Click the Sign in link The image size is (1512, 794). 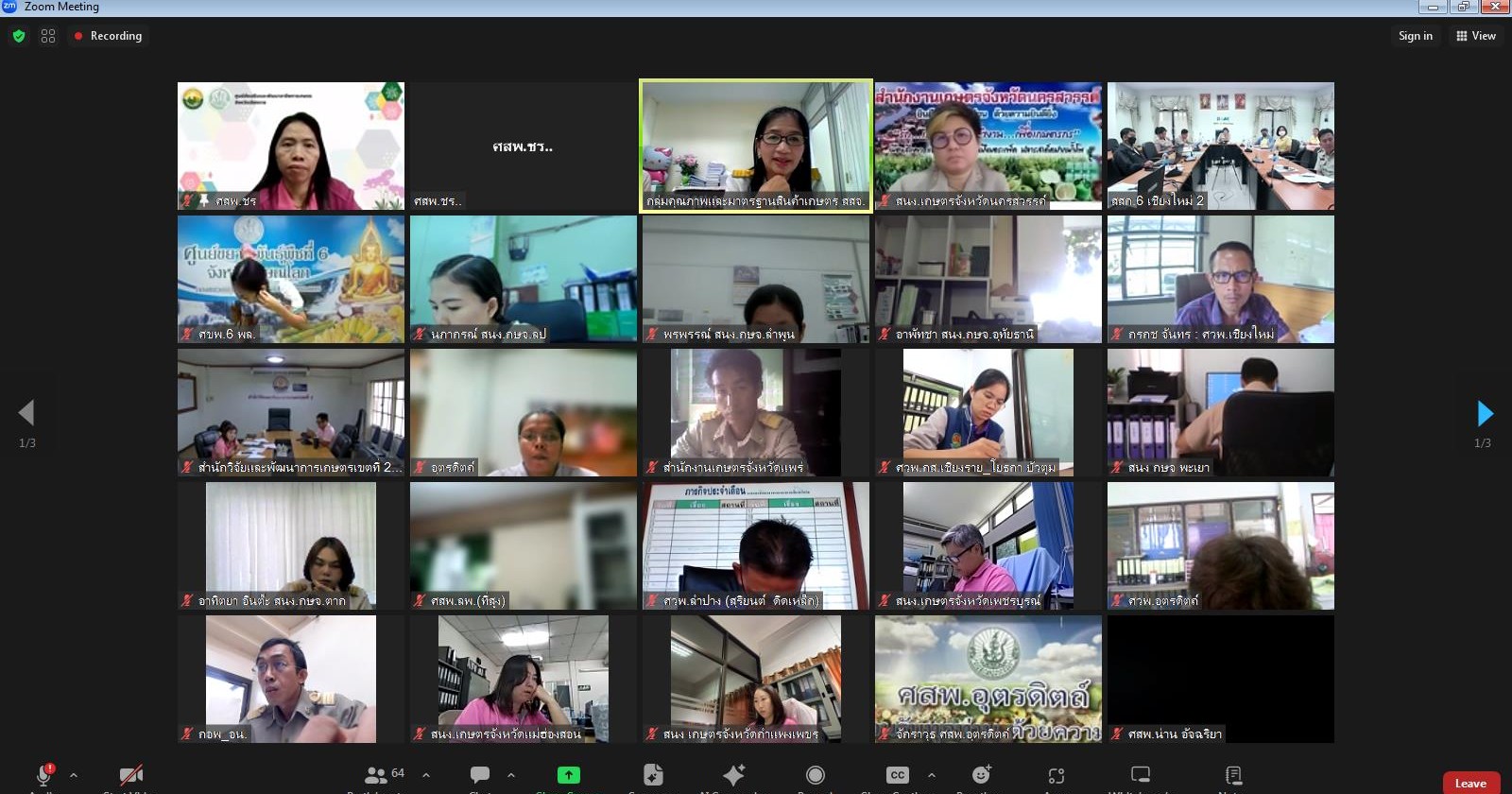pyautogui.click(x=1416, y=36)
